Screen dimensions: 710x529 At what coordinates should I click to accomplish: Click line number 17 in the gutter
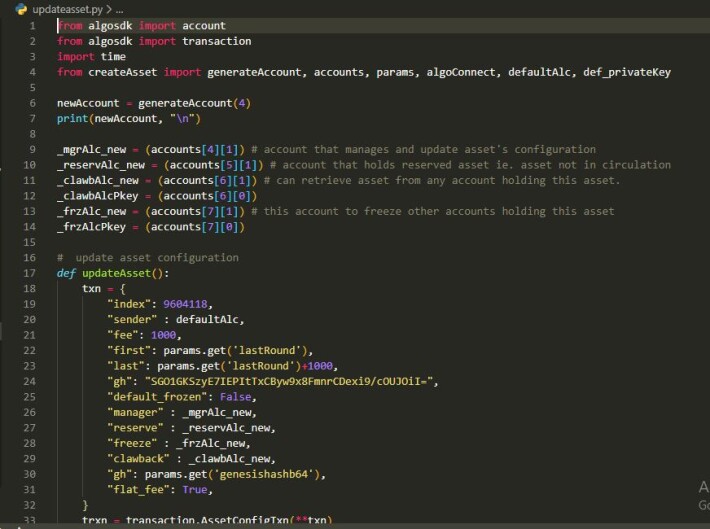pos(29,273)
